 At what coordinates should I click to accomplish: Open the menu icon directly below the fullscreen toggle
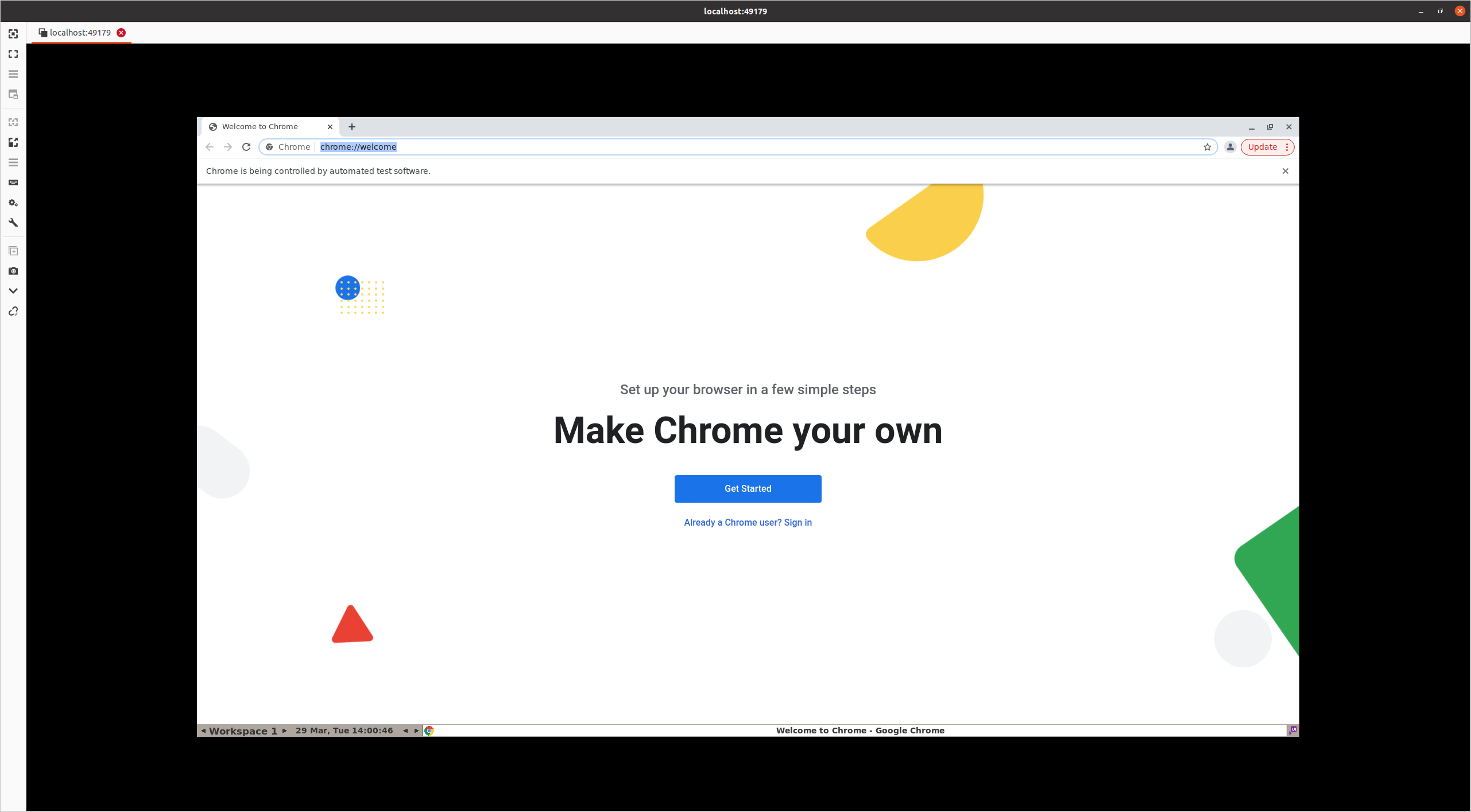click(13, 74)
